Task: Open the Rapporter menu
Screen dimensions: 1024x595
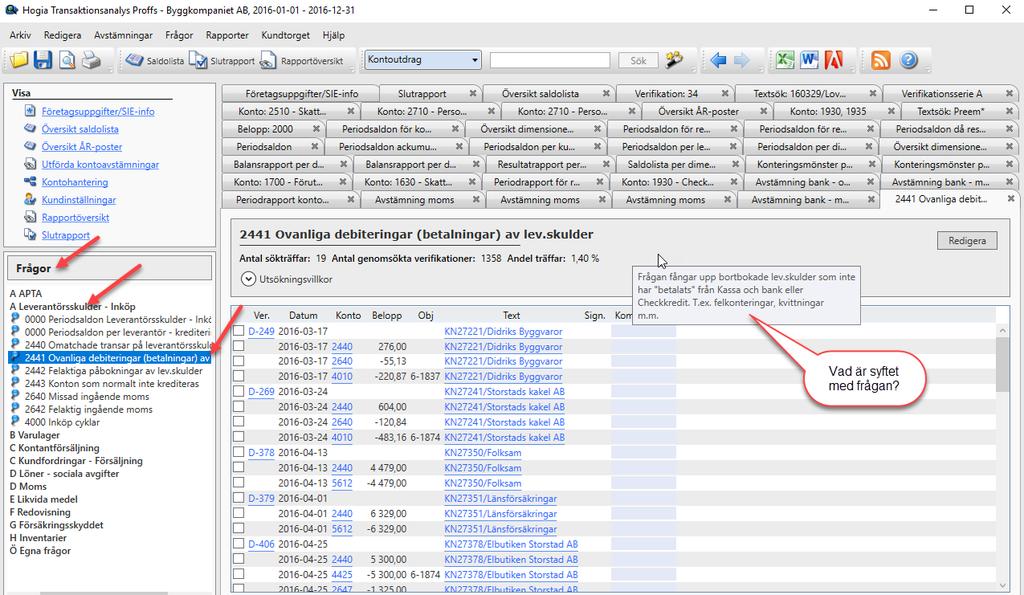Action: pos(227,35)
